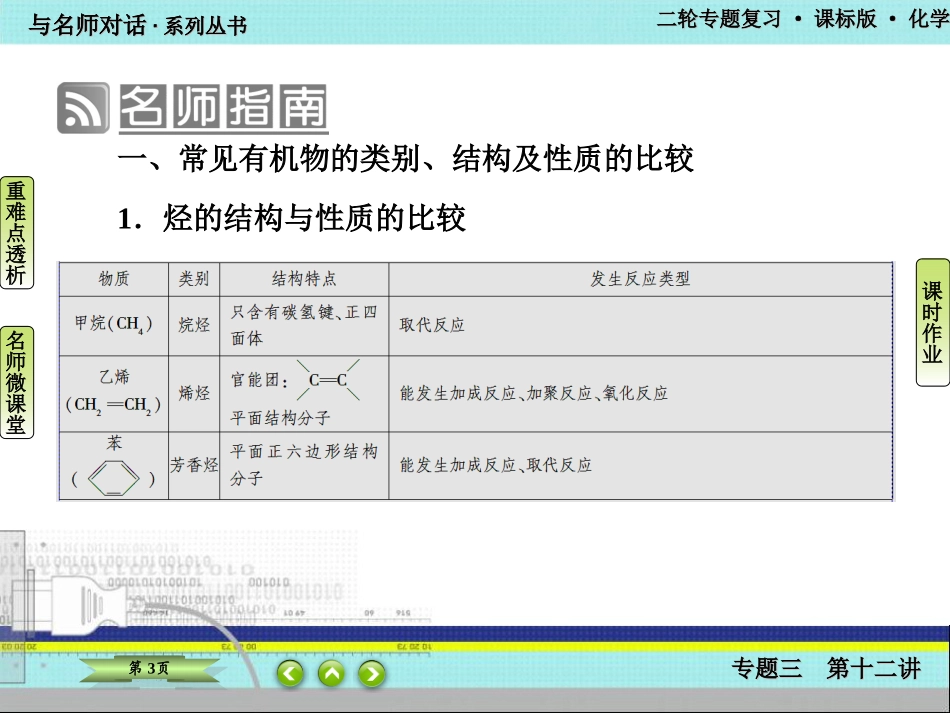Click the 二轮专题复习 header text
Screen dimensions: 950x713
(x=719, y=19)
